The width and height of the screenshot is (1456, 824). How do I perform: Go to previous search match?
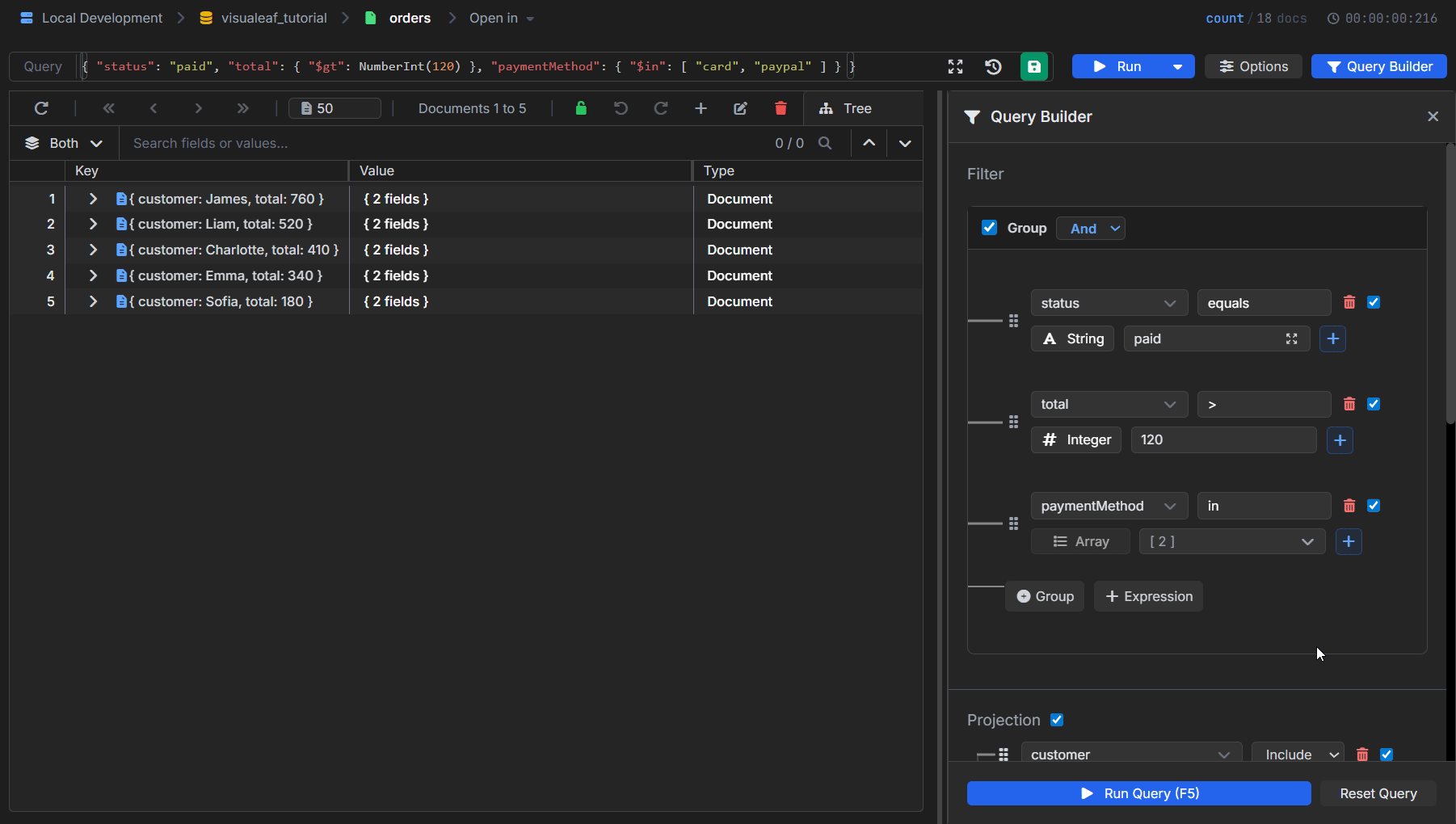tap(869, 143)
